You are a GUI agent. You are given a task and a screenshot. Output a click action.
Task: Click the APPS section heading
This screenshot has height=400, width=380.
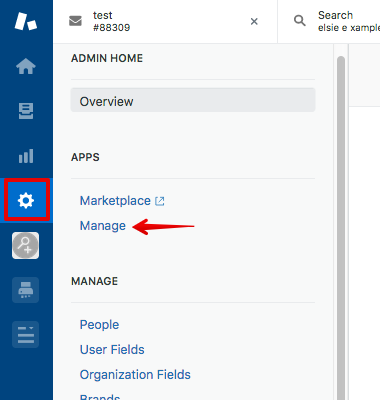[85, 157]
